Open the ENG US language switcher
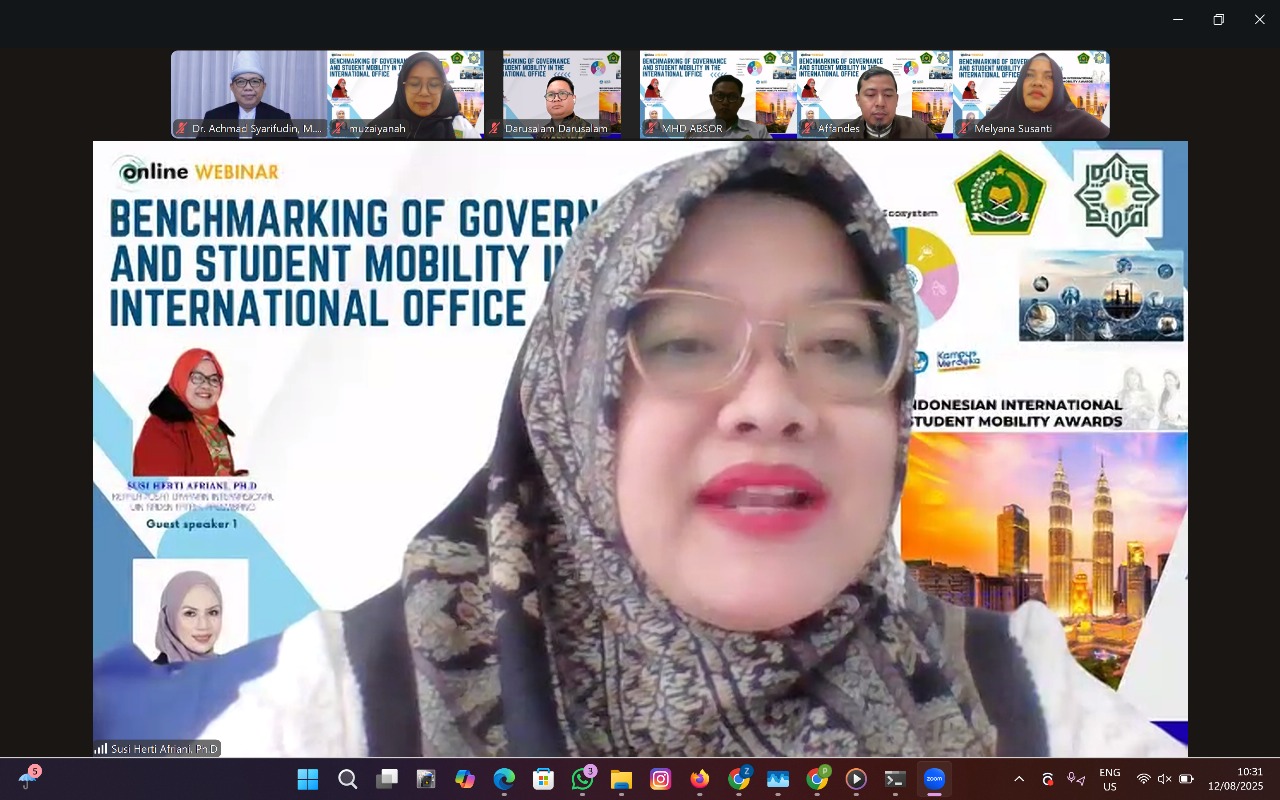Screen dimensions: 1280x800 1109,779
